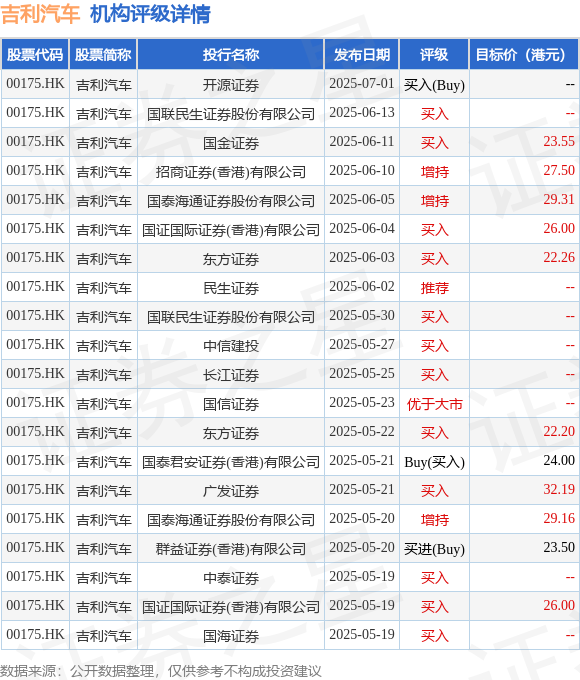Viewport: 580px width, 680px height.
Task: Click target price 27.50 for 招商证券
Action: point(559,170)
